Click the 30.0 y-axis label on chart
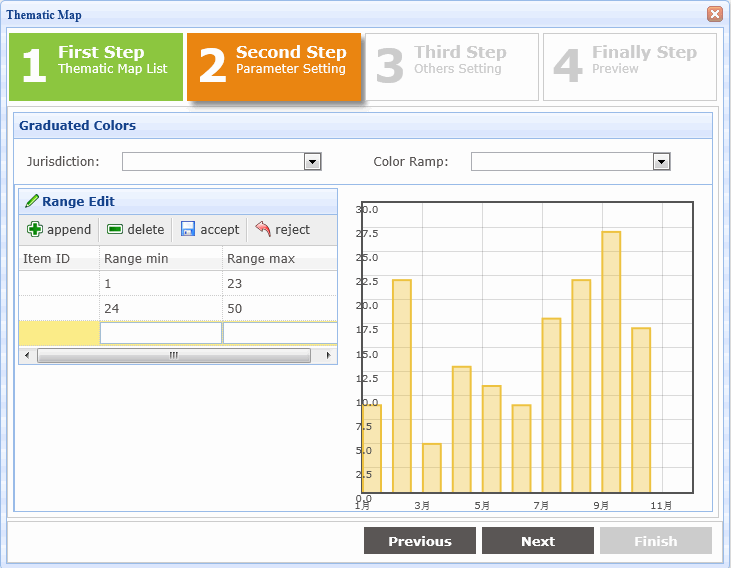Image resolution: width=731 pixels, height=568 pixels. [367, 209]
